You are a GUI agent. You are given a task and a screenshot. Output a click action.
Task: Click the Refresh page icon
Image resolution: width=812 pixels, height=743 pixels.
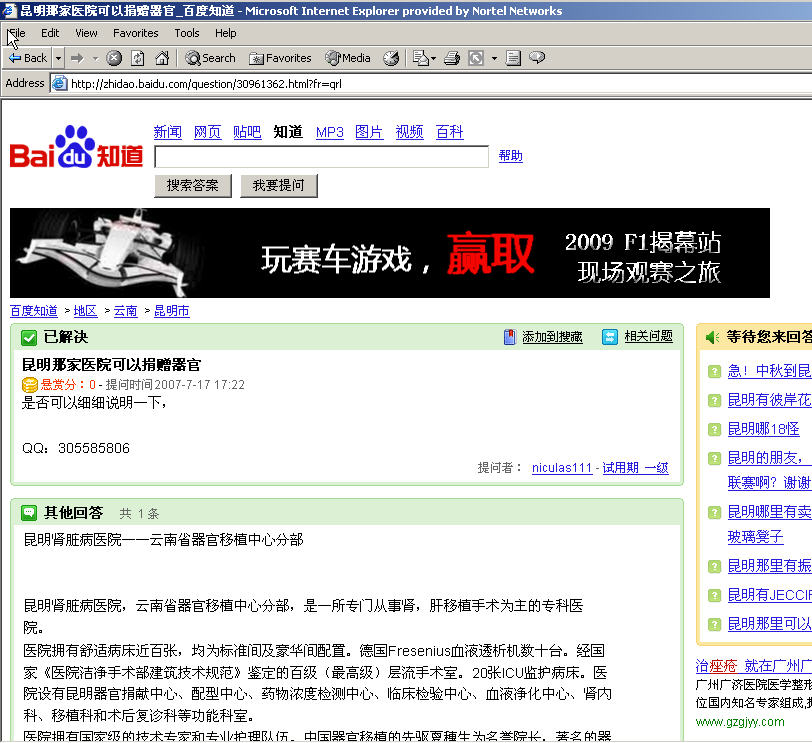pos(137,58)
